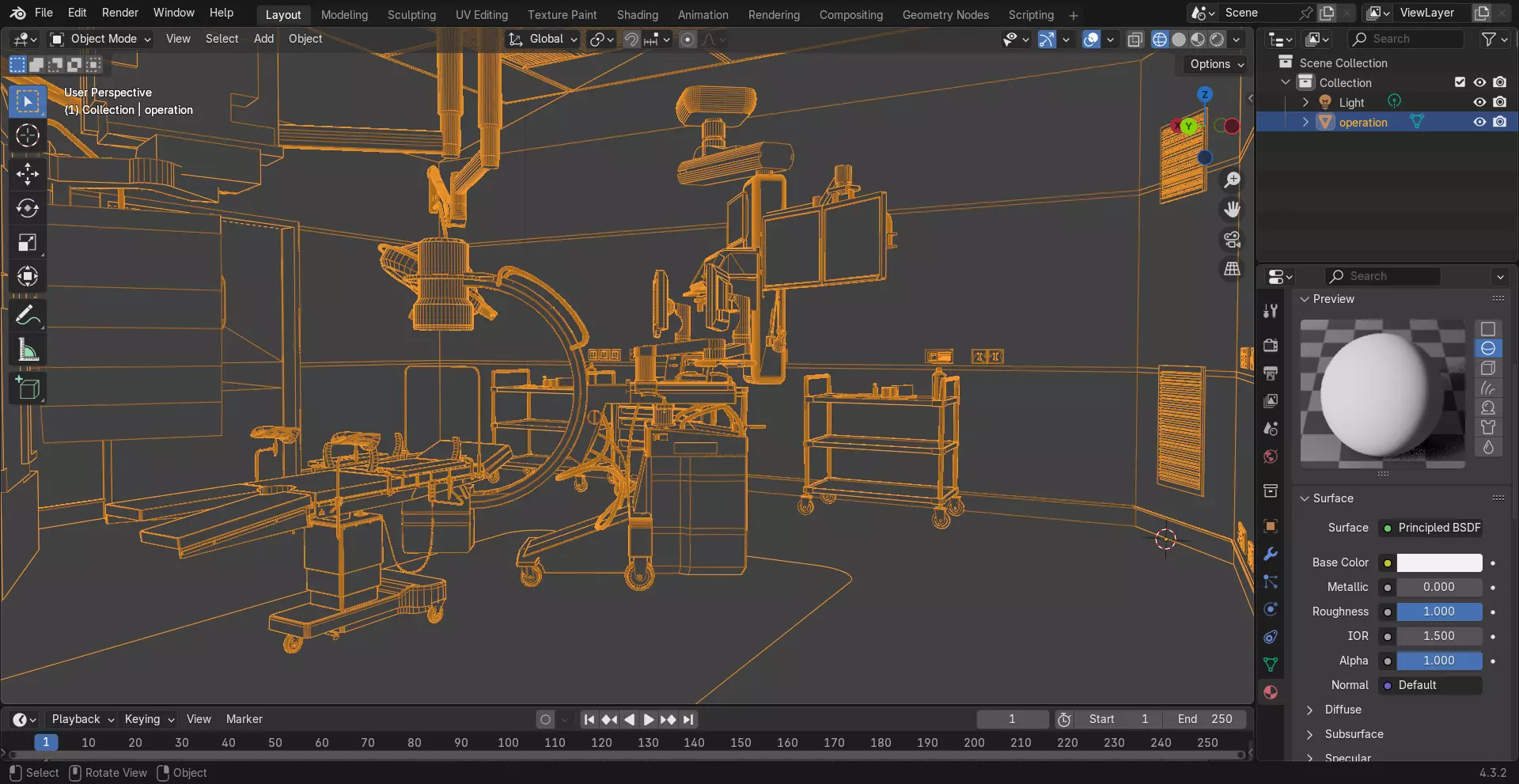Activate the Select Box tool
Viewport: 1519px width, 784px height.
(28, 101)
